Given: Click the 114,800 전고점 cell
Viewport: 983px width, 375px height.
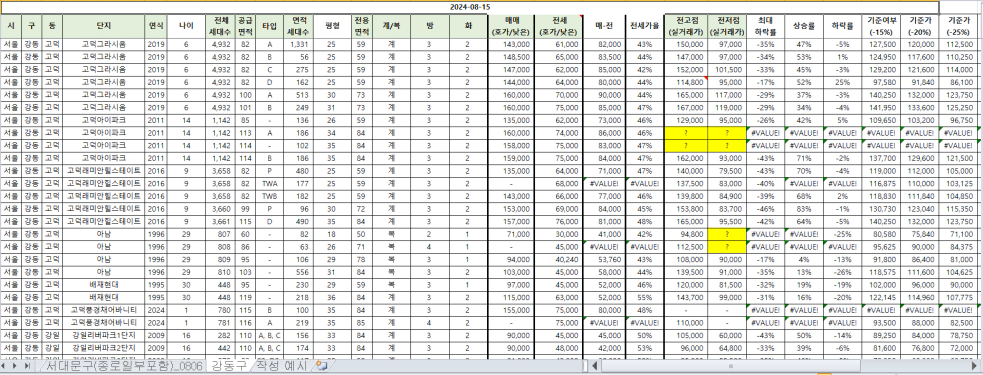Looking at the screenshot, I should pyautogui.click(x=686, y=82).
